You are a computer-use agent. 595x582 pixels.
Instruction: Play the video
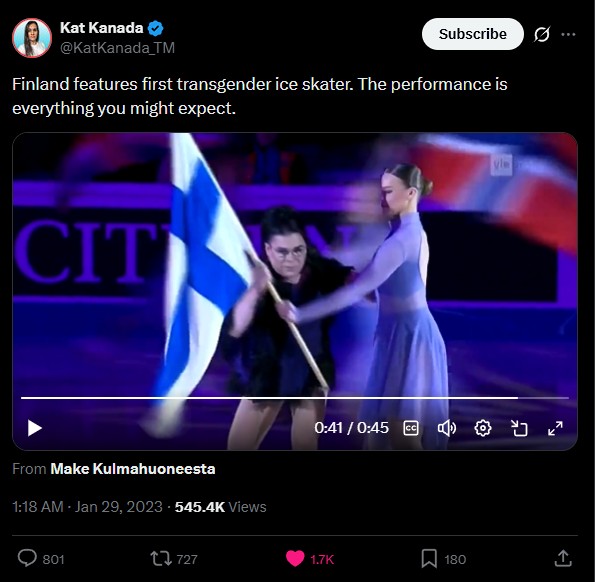[x=35, y=428]
